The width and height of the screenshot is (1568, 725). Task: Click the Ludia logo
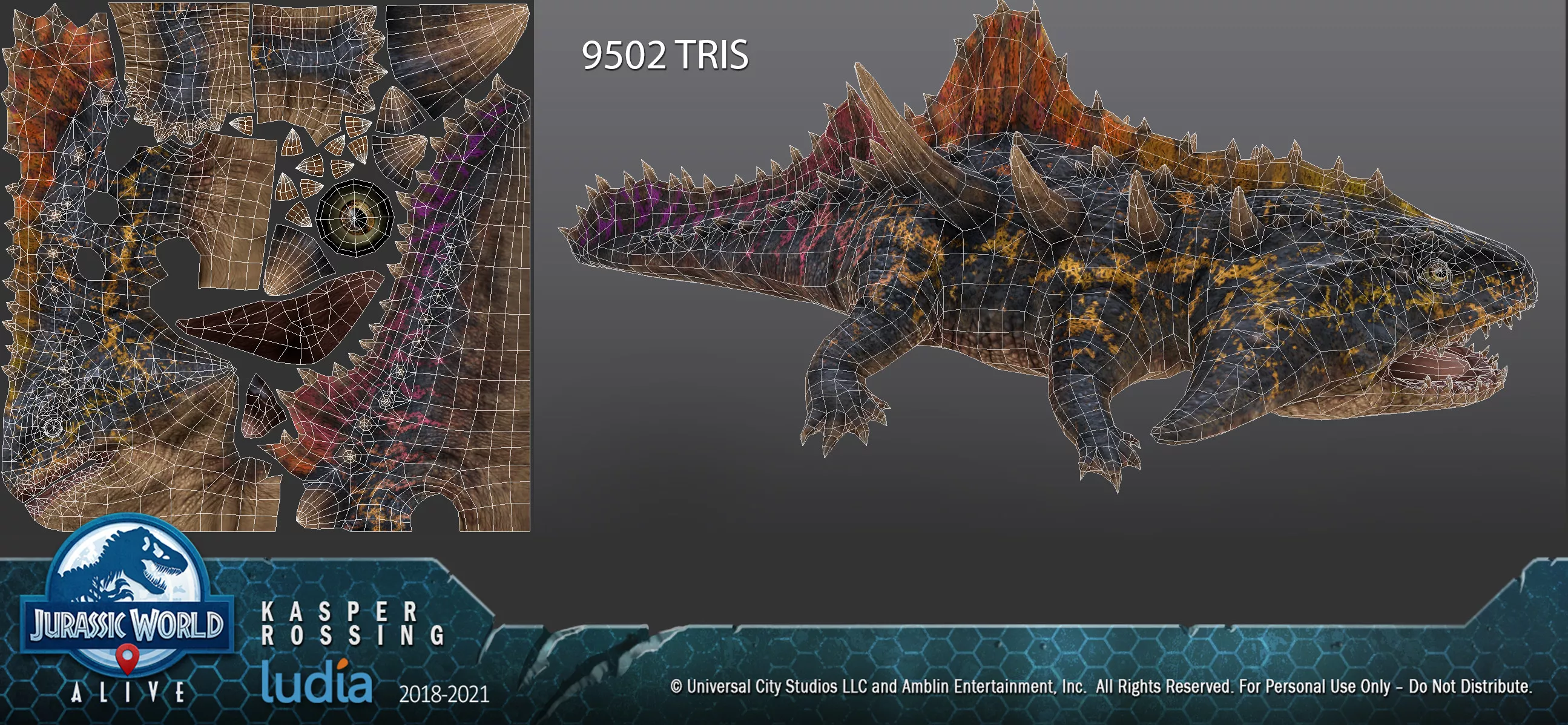[317, 684]
